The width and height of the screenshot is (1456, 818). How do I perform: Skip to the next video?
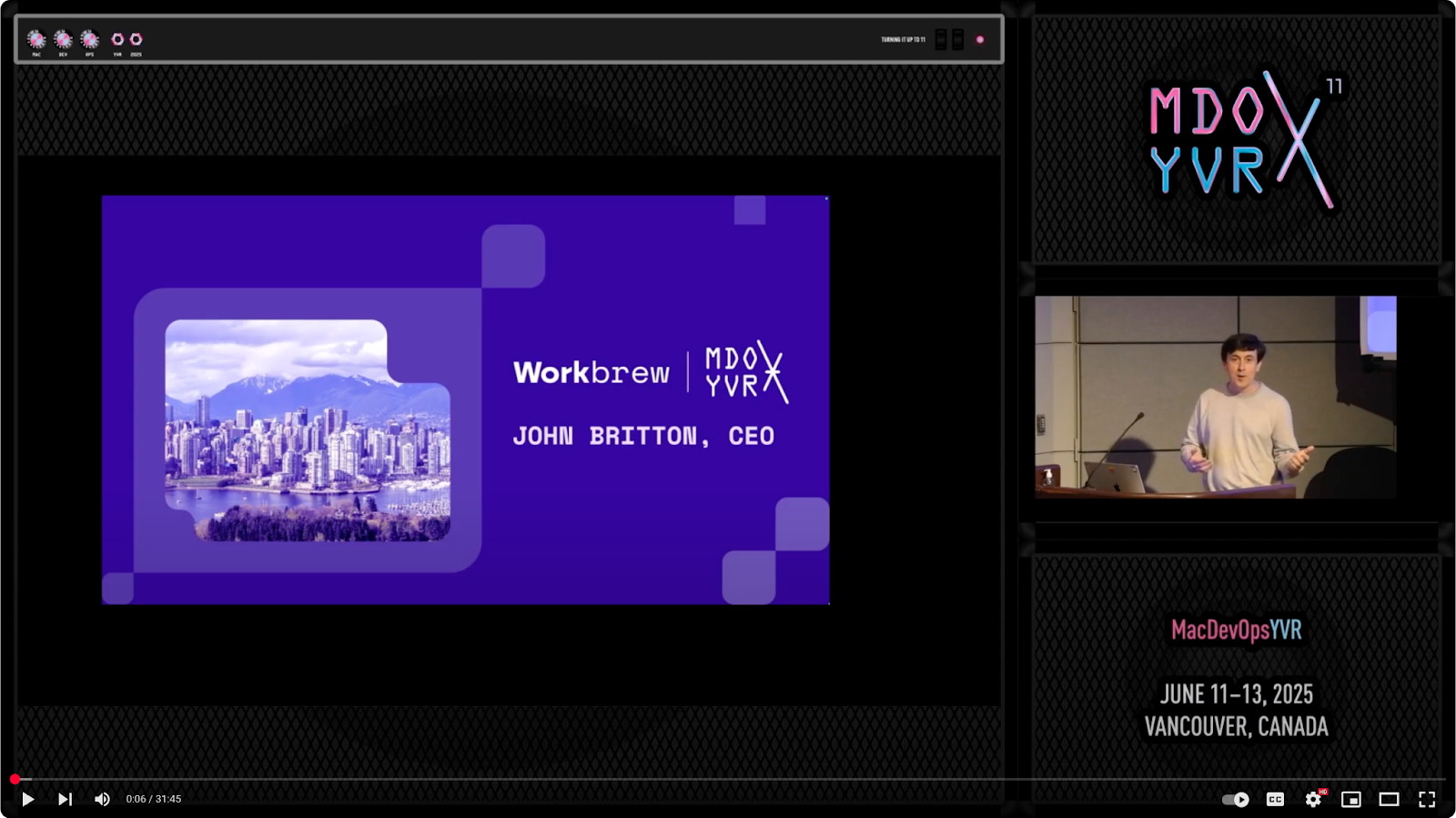coord(65,799)
